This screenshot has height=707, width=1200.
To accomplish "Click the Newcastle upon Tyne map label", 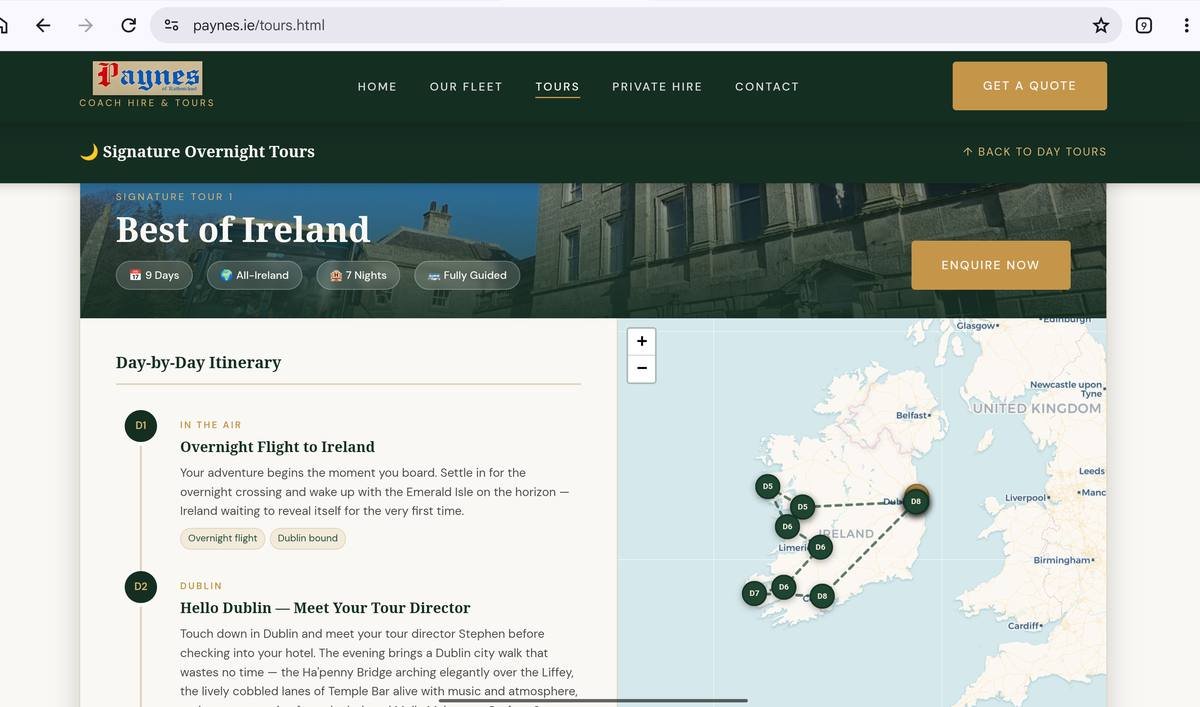I will [1067, 389].
